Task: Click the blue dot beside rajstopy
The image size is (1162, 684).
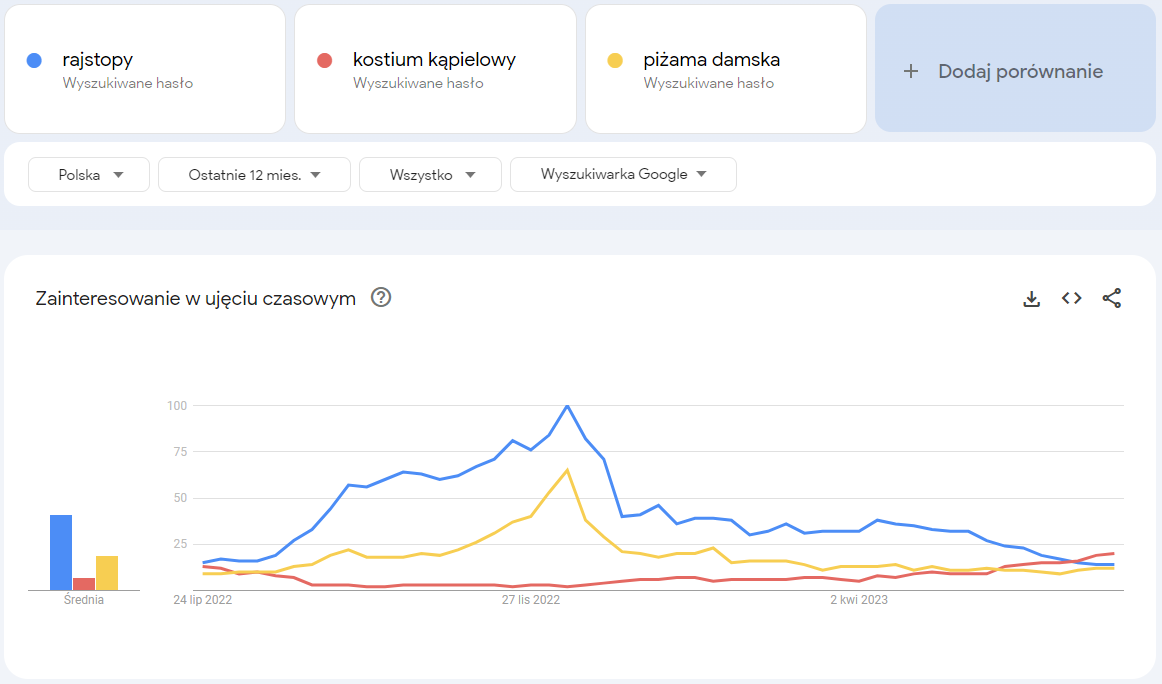Action: click(34, 60)
